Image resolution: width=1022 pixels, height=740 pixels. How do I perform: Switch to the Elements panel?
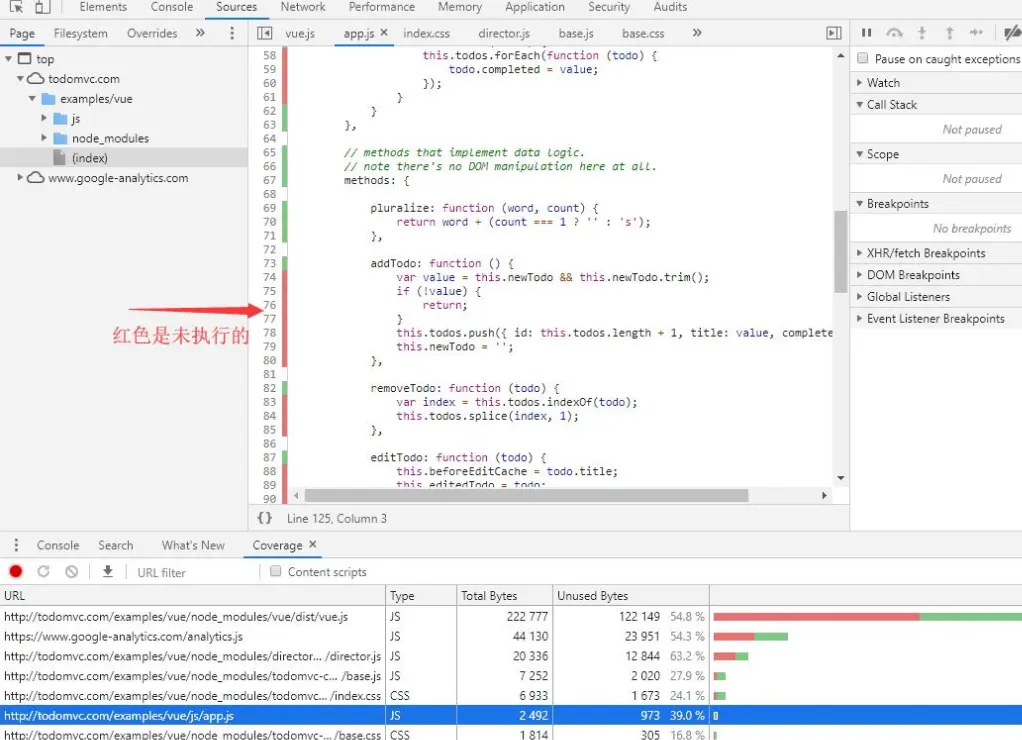[103, 7]
